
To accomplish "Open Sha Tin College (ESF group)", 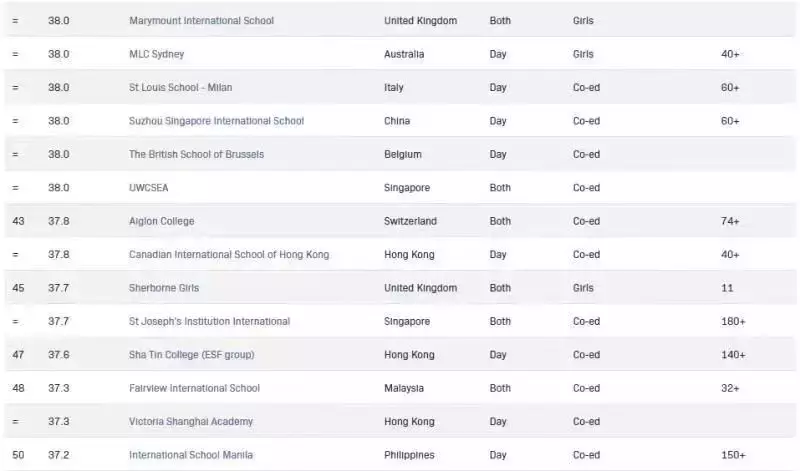I will (x=191, y=355).
